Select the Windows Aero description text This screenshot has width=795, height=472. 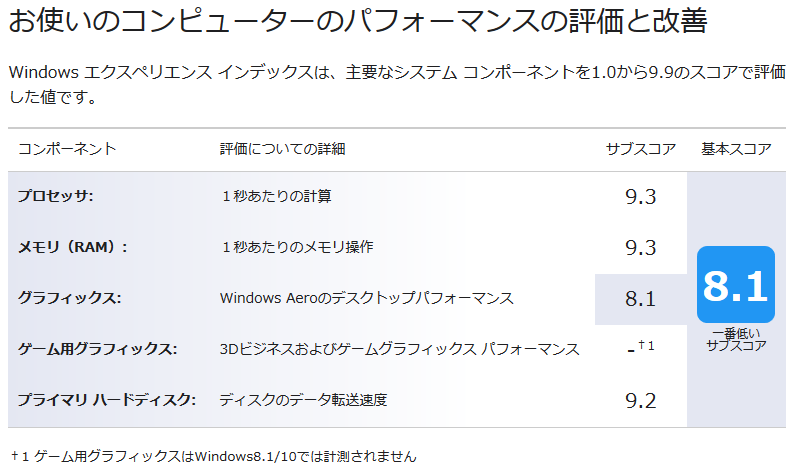click(x=367, y=298)
